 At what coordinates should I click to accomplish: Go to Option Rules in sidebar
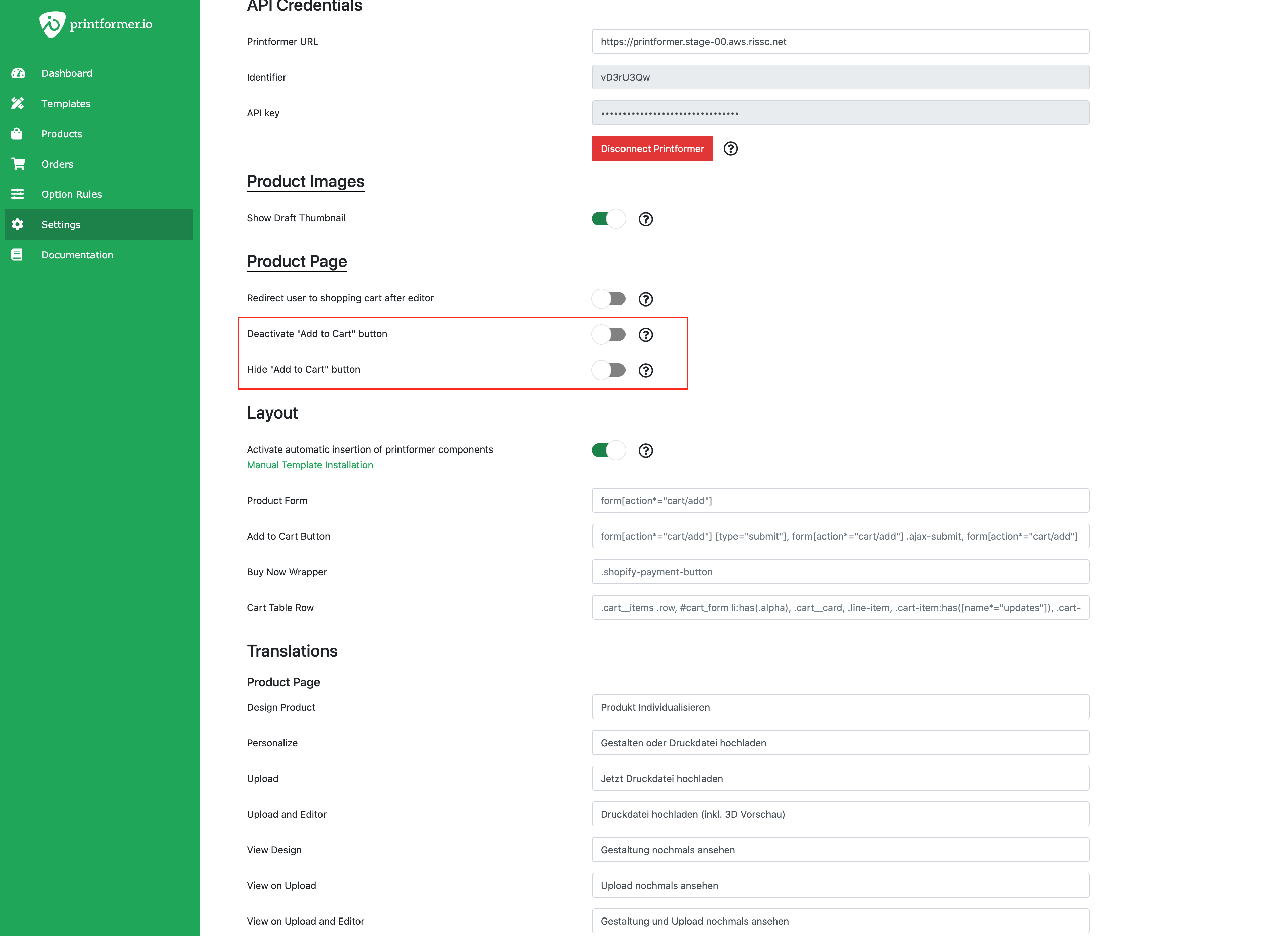(72, 194)
